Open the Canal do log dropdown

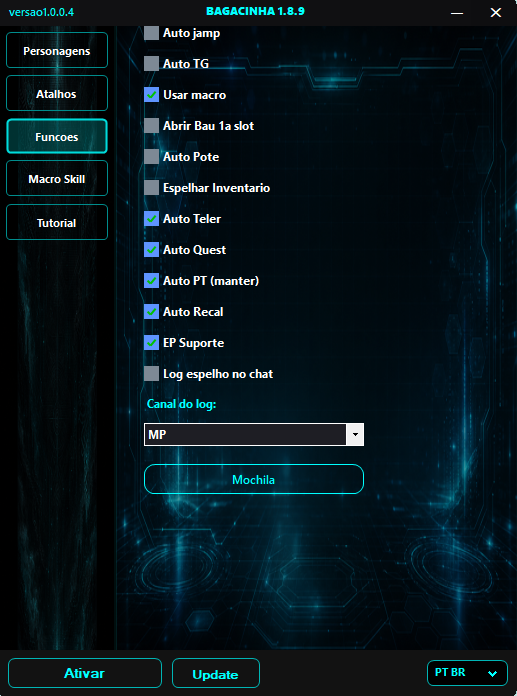[x=254, y=435]
